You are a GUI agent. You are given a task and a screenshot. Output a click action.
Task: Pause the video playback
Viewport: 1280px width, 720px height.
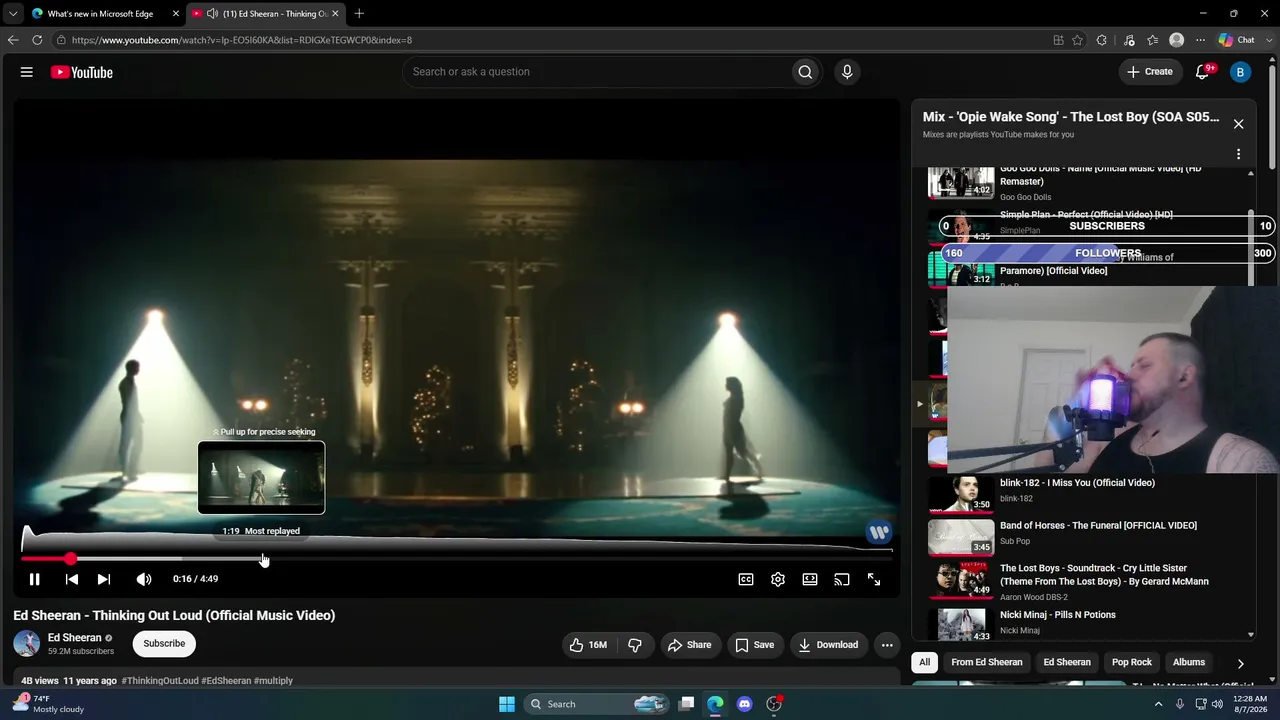(x=34, y=579)
